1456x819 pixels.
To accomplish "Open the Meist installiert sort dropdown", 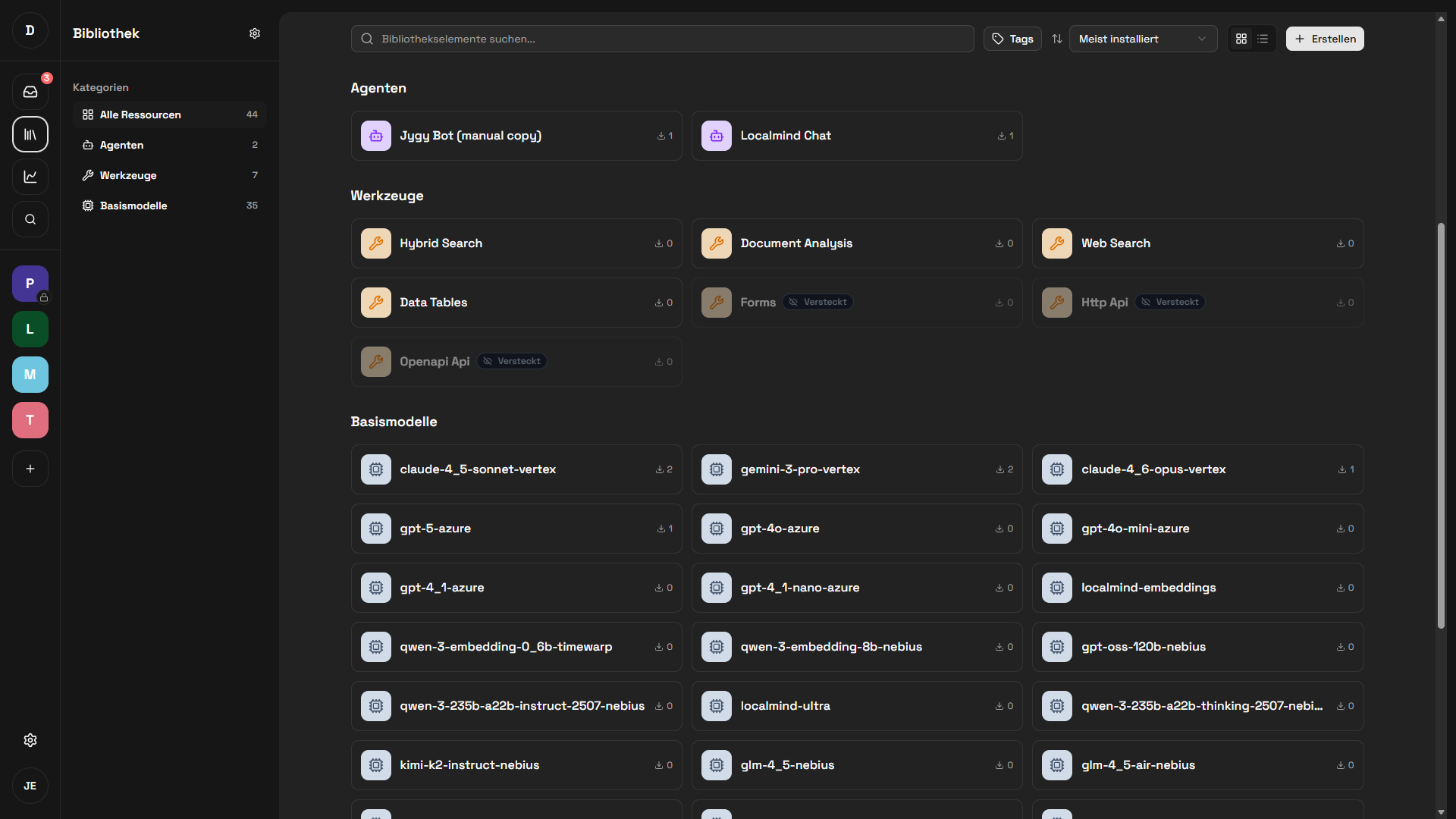I will click(x=1142, y=39).
